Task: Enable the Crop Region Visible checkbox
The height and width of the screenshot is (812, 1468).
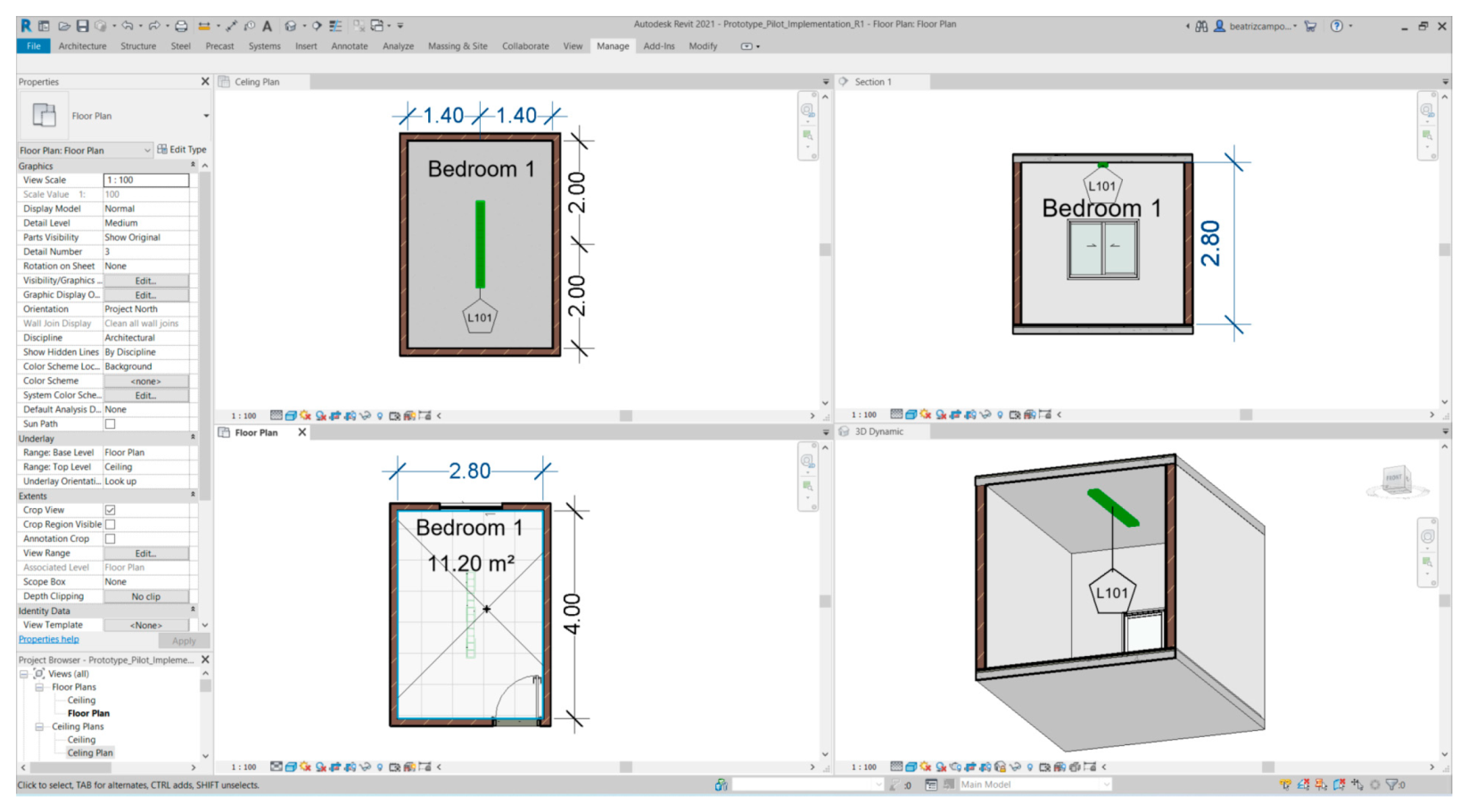Action: 111,525
